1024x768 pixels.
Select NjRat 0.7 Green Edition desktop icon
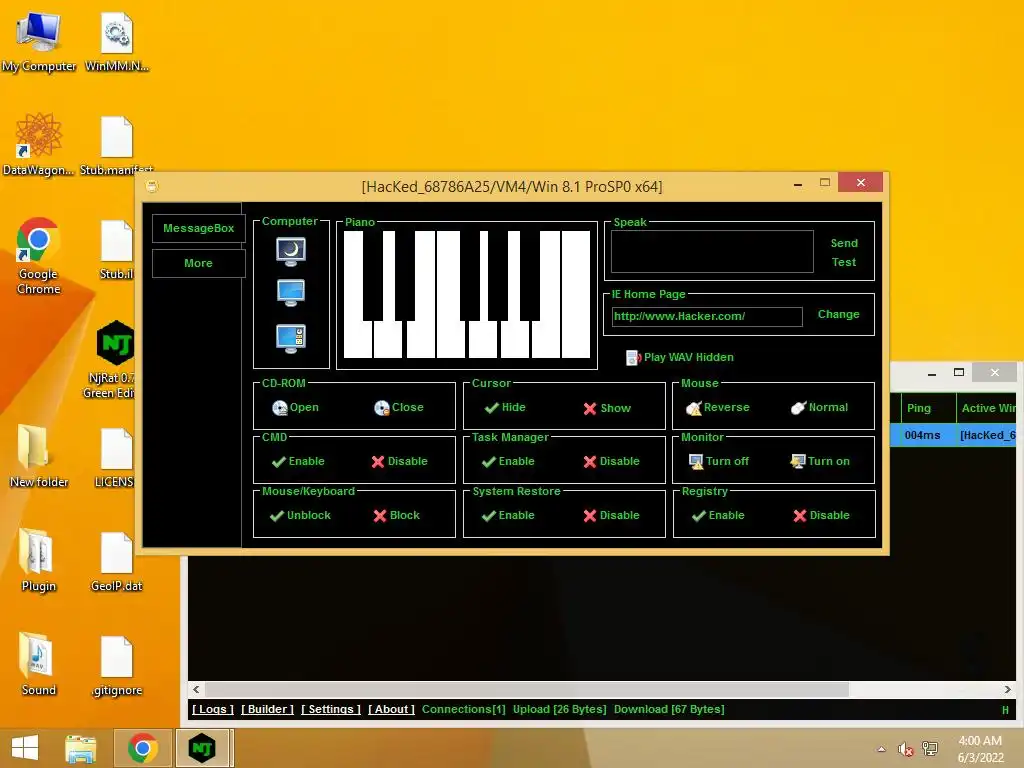click(115, 359)
